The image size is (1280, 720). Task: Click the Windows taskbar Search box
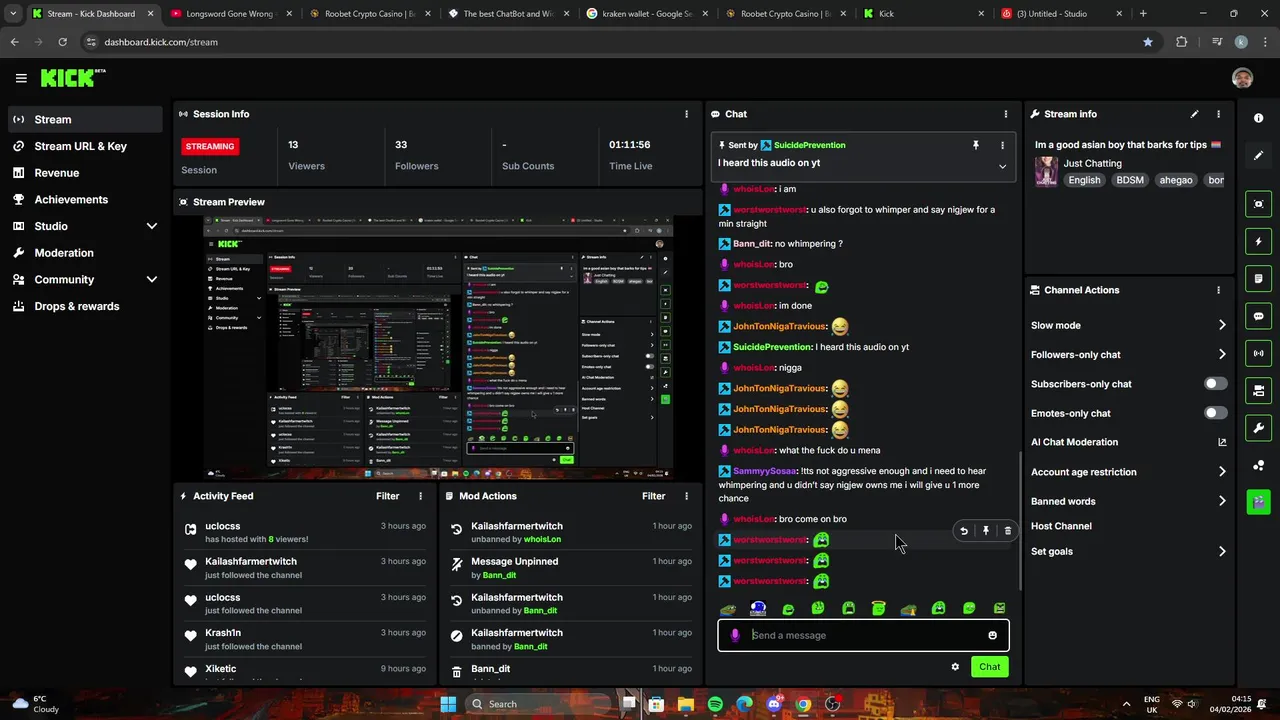tap(540, 704)
